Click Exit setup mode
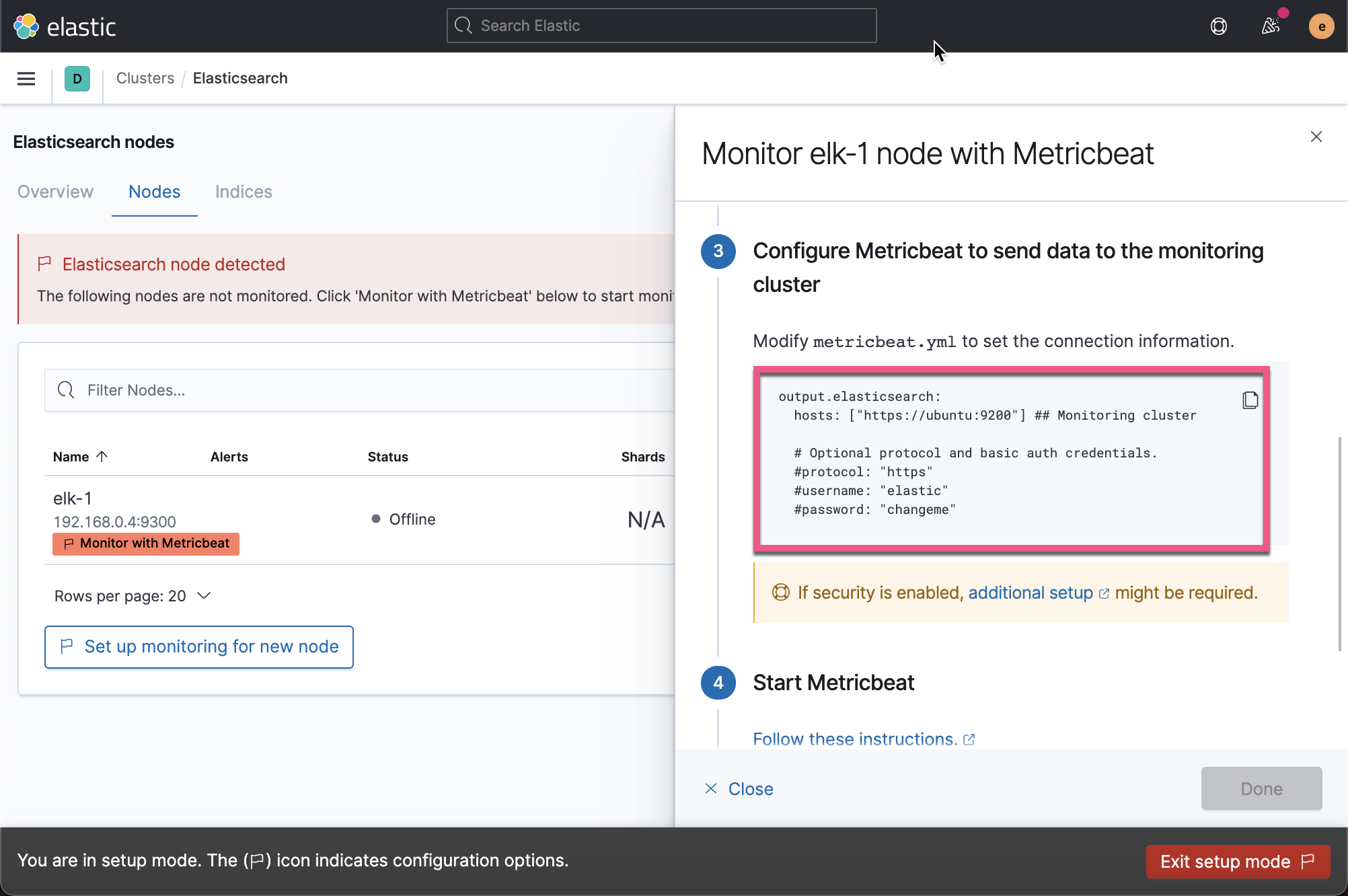Viewport: 1348px width, 896px height. 1238,862
